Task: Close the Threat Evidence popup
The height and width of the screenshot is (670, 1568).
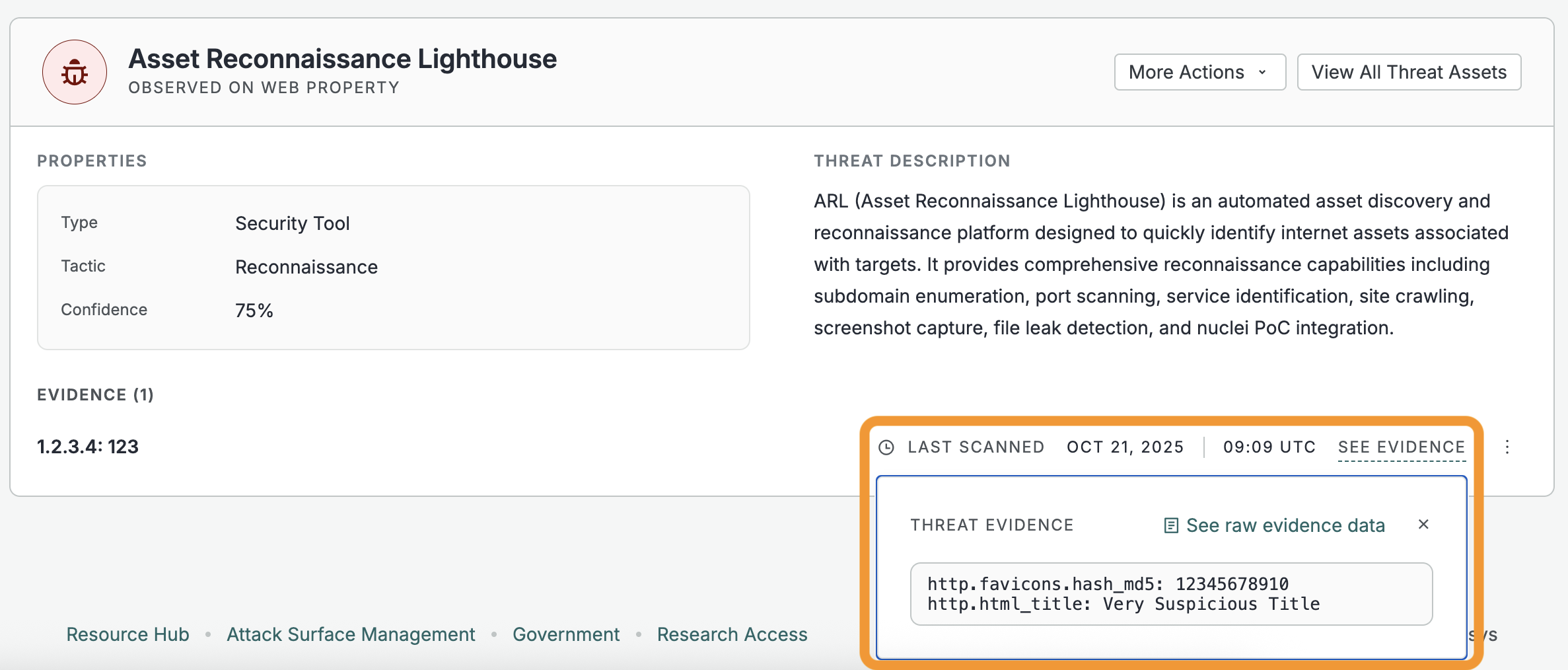Action: [1423, 525]
